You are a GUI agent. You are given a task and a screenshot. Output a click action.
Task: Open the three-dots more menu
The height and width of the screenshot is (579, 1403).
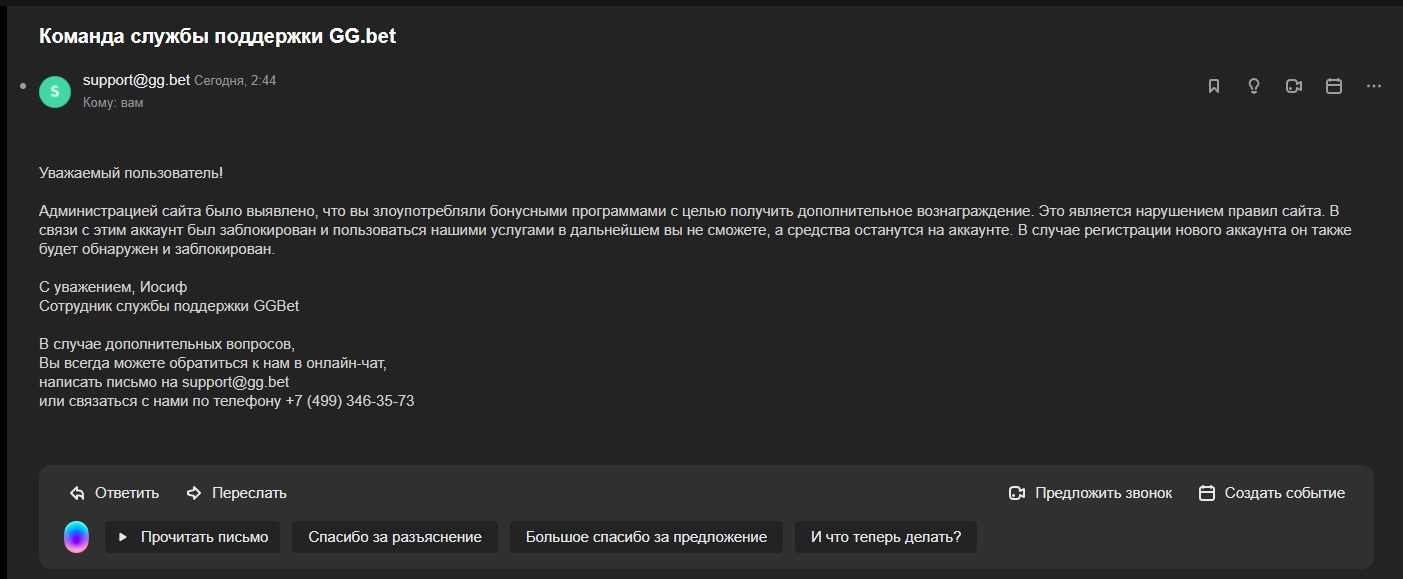[x=1374, y=87]
